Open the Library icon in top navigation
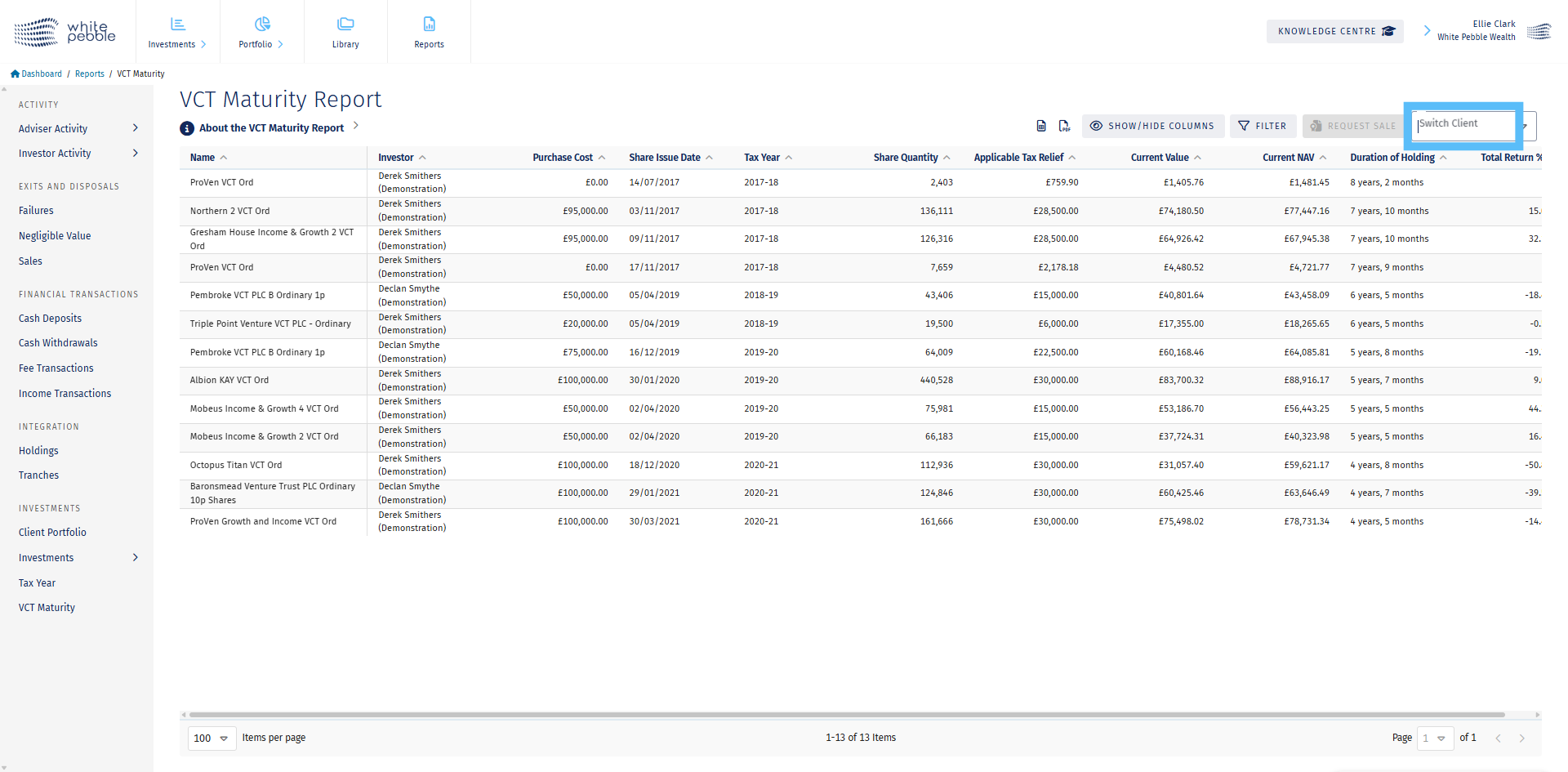1568x772 pixels. pyautogui.click(x=345, y=25)
